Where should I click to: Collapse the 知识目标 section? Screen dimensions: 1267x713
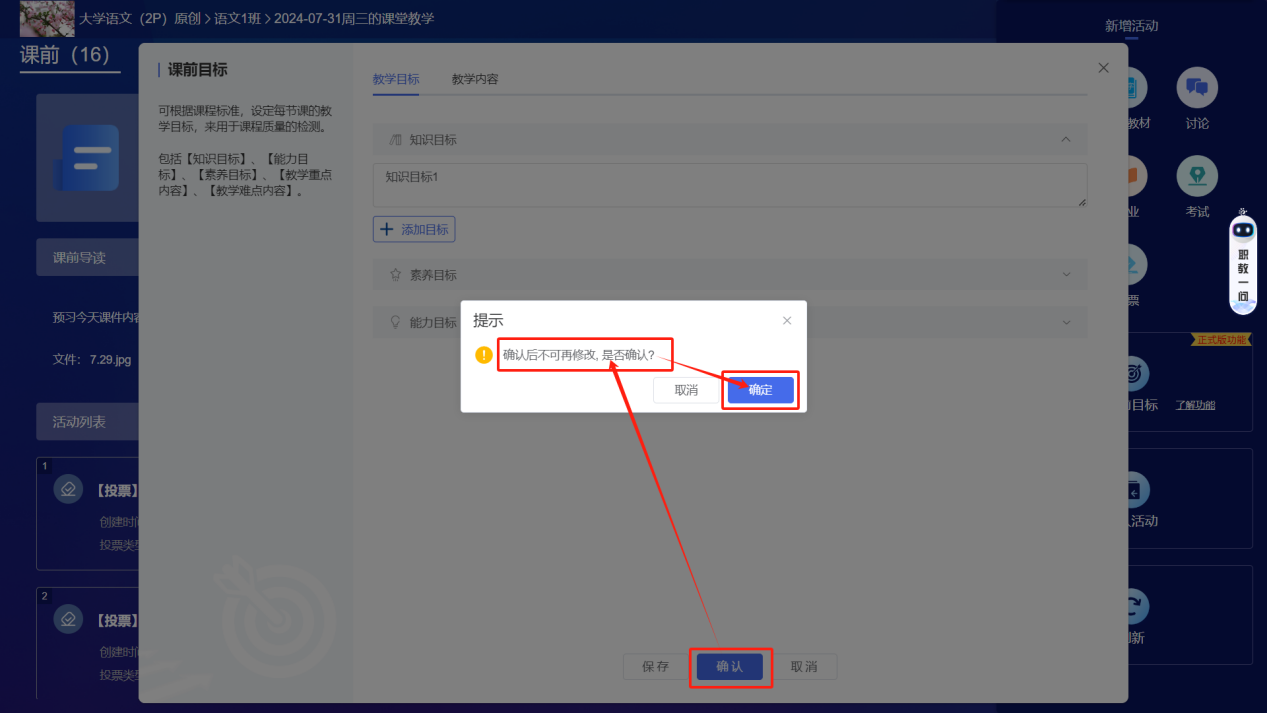[x=1066, y=140]
